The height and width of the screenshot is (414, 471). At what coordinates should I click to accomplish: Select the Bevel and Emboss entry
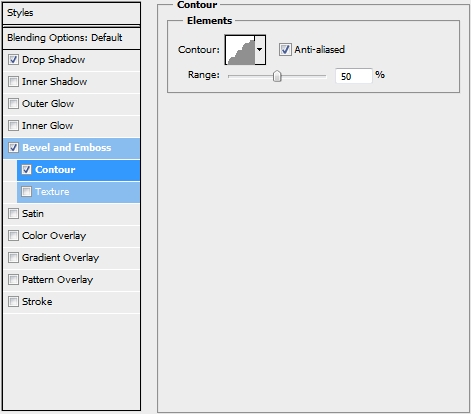point(71,148)
